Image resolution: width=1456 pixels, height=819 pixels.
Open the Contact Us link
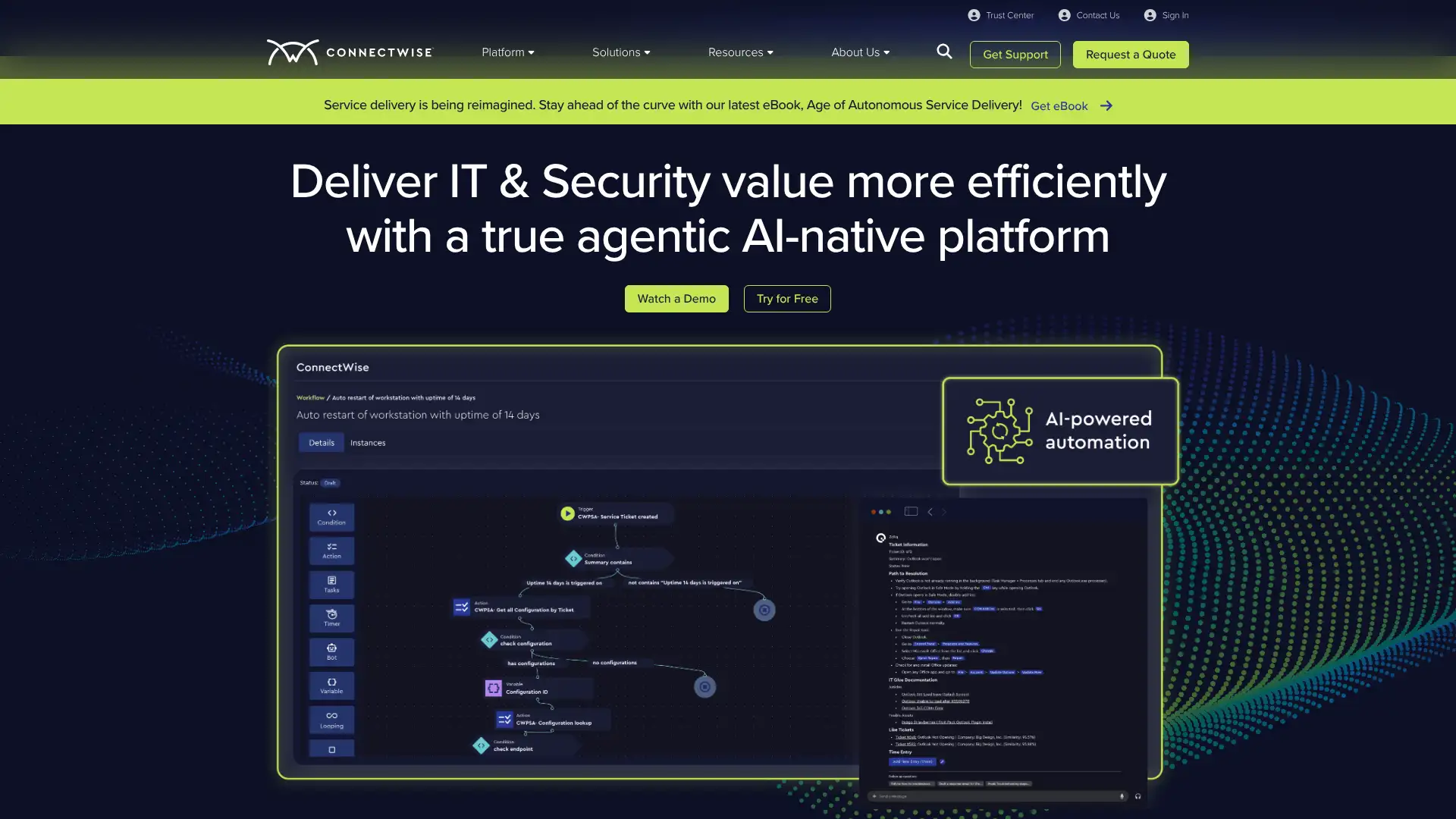pyautogui.click(x=1097, y=15)
